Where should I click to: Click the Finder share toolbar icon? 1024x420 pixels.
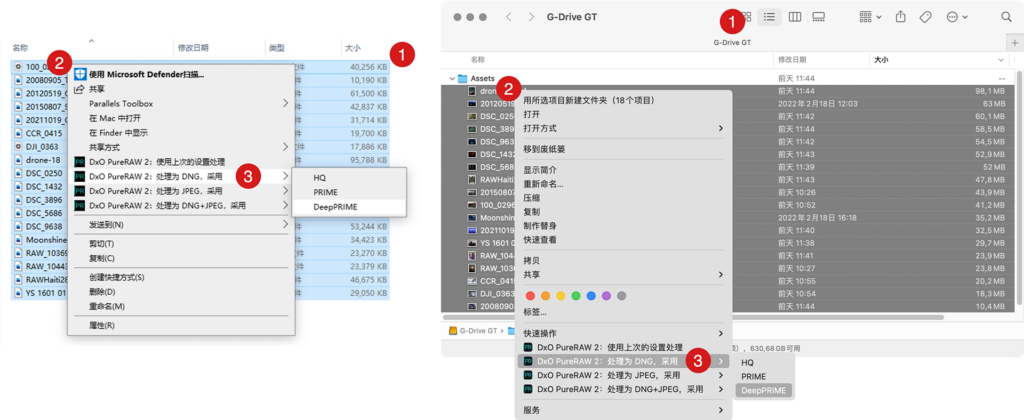[x=901, y=17]
